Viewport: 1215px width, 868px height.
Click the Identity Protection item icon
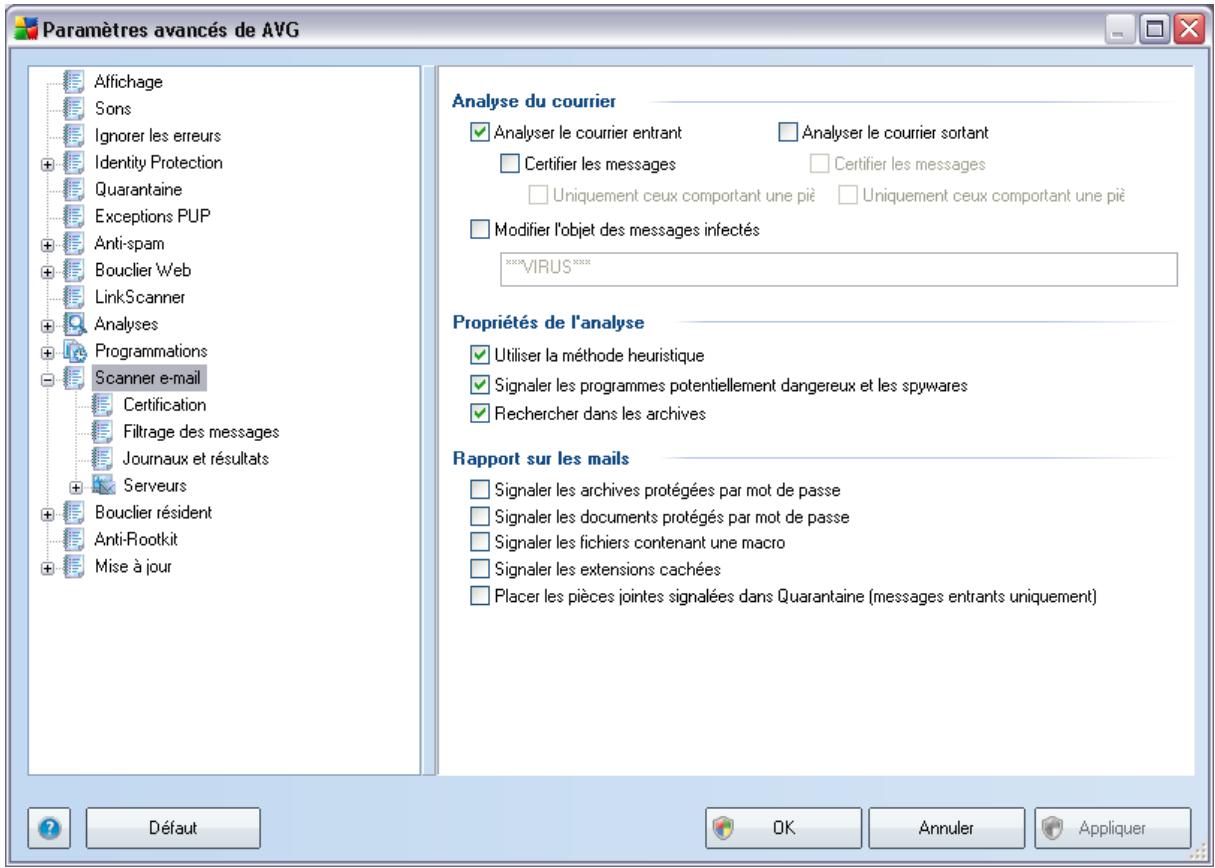click(x=72, y=161)
